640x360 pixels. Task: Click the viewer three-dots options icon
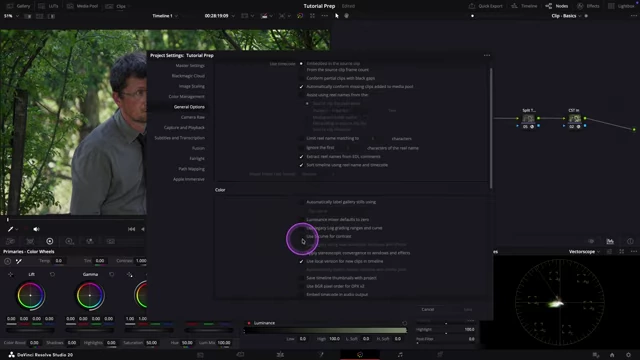324,16
